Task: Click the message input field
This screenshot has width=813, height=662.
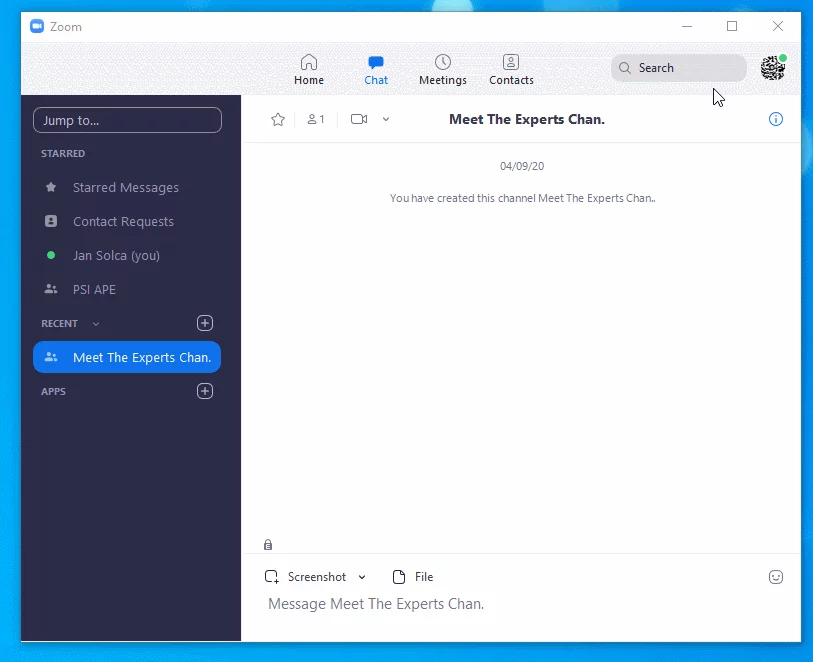Action: coord(500,604)
